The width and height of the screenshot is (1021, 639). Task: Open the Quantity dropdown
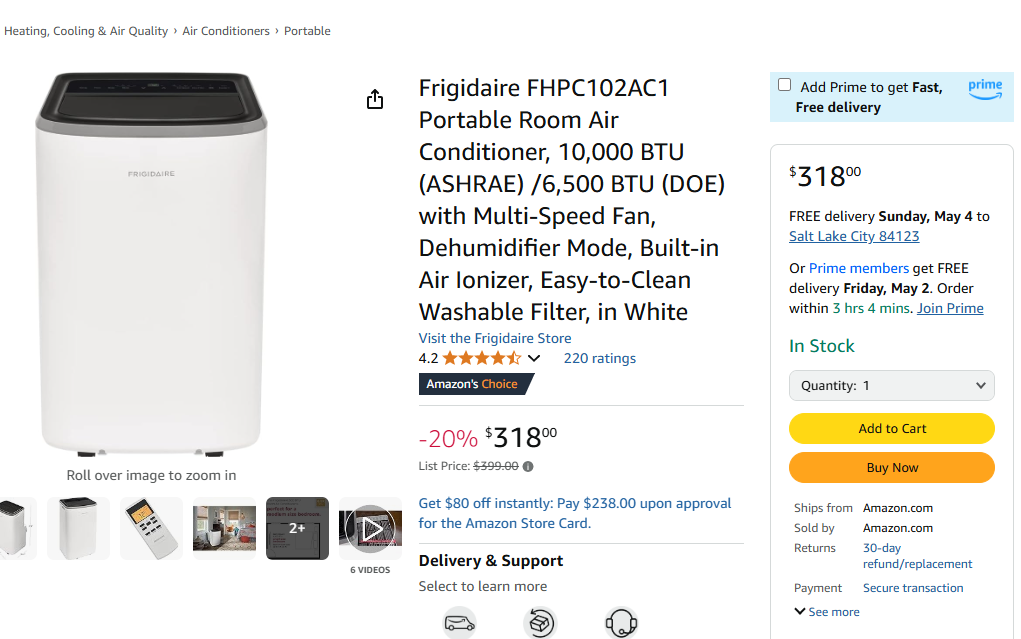891,385
